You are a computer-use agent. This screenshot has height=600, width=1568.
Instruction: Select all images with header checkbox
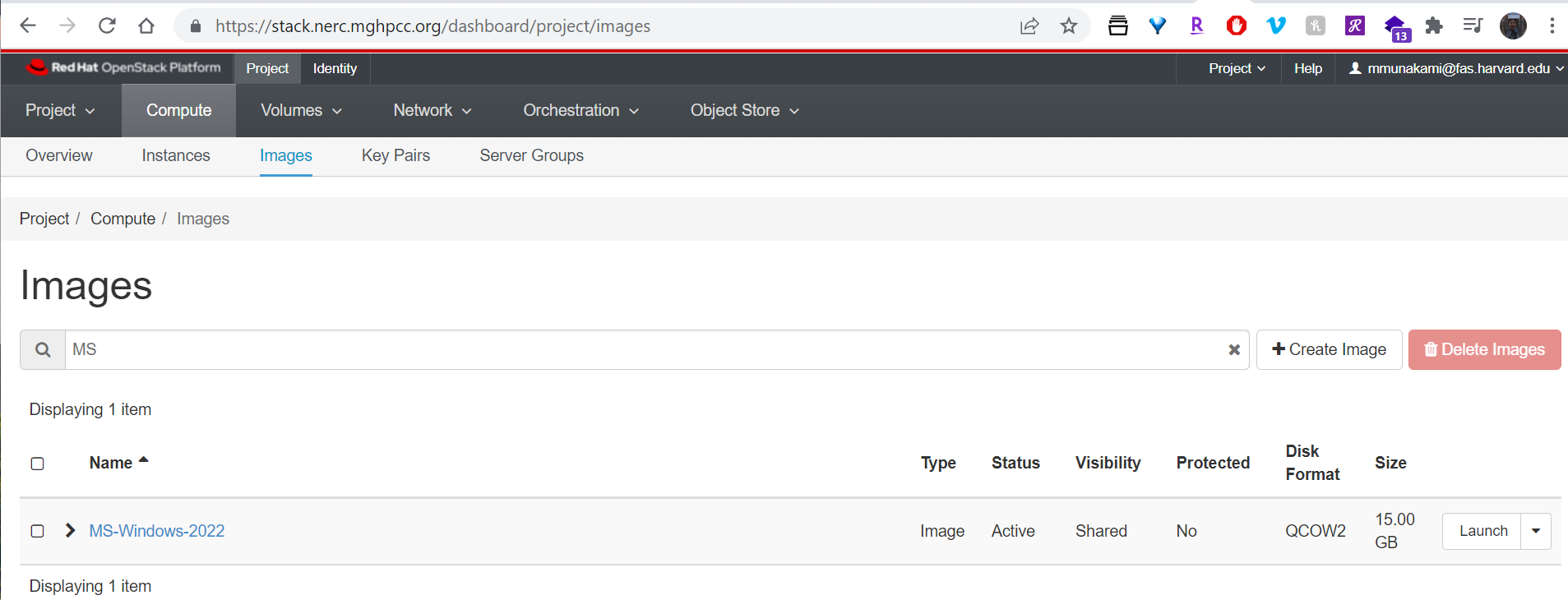pos(37,464)
